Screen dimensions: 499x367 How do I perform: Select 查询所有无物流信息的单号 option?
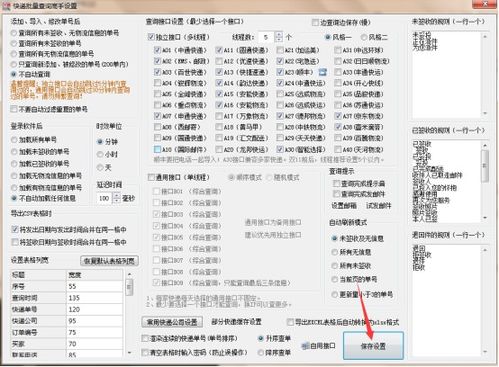click(14, 54)
